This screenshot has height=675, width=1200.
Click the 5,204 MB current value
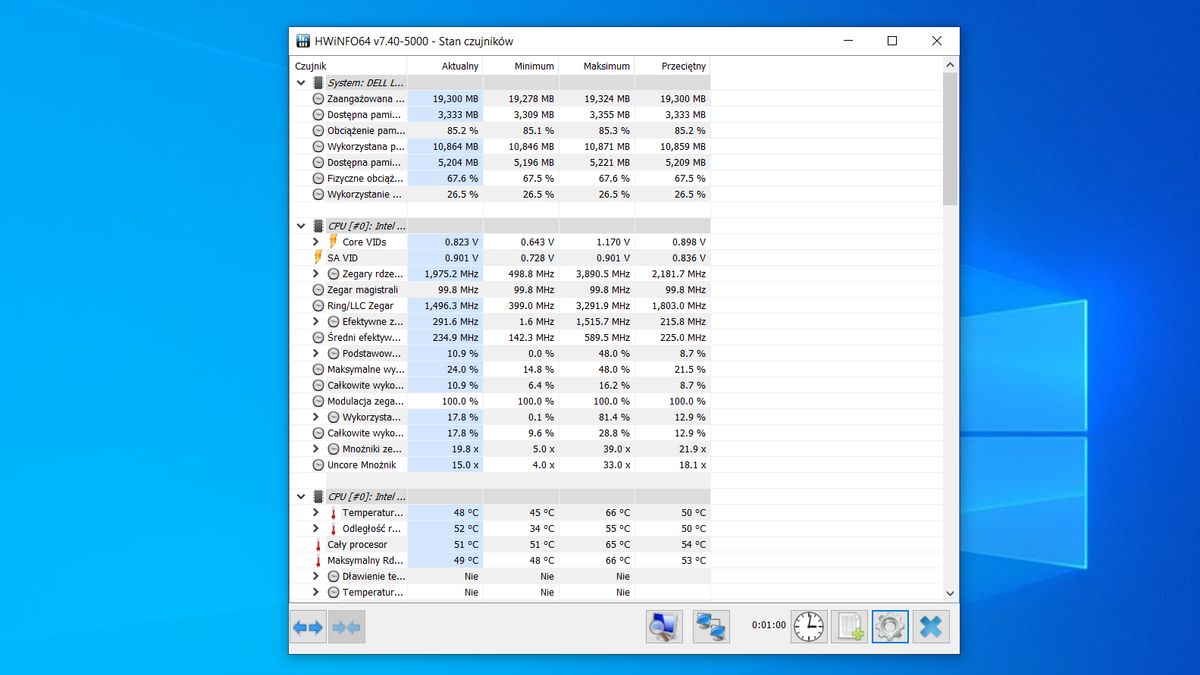pyautogui.click(x=458, y=162)
